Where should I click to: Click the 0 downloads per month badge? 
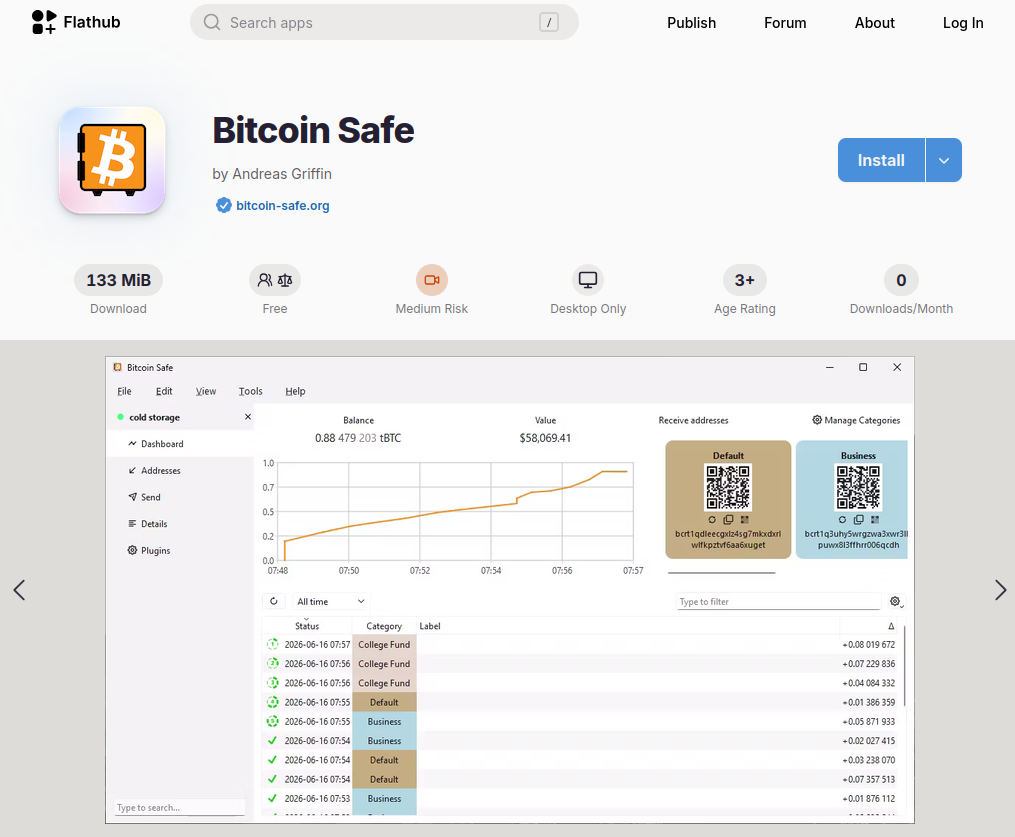(x=901, y=280)
